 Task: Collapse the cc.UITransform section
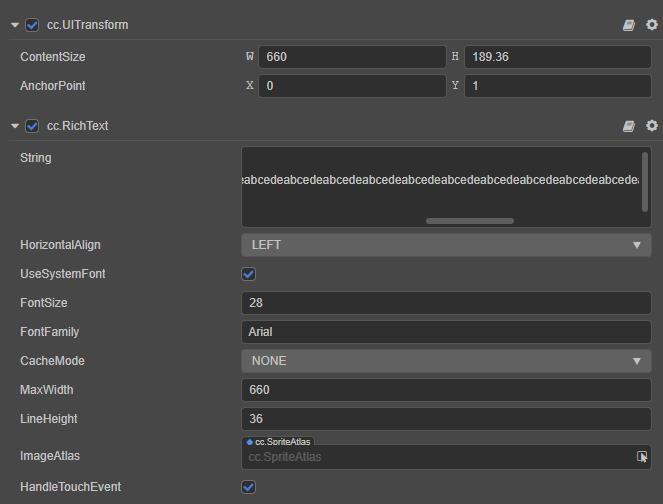click(14, 25)
